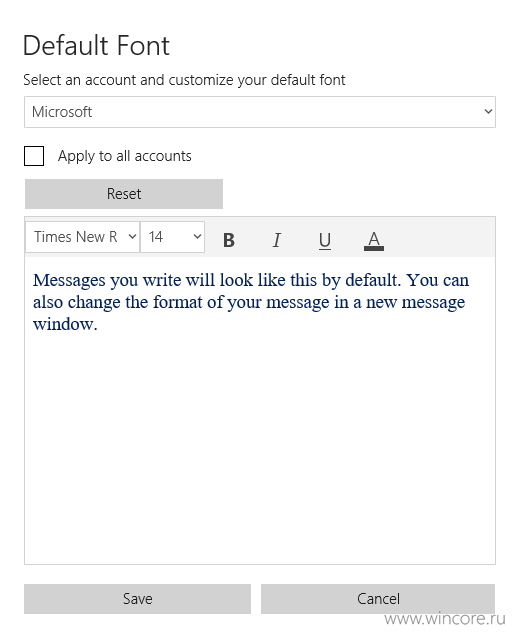Click the account dropdown chevron arrow
The height and width of the screenshot is (638, 518).
488,111
